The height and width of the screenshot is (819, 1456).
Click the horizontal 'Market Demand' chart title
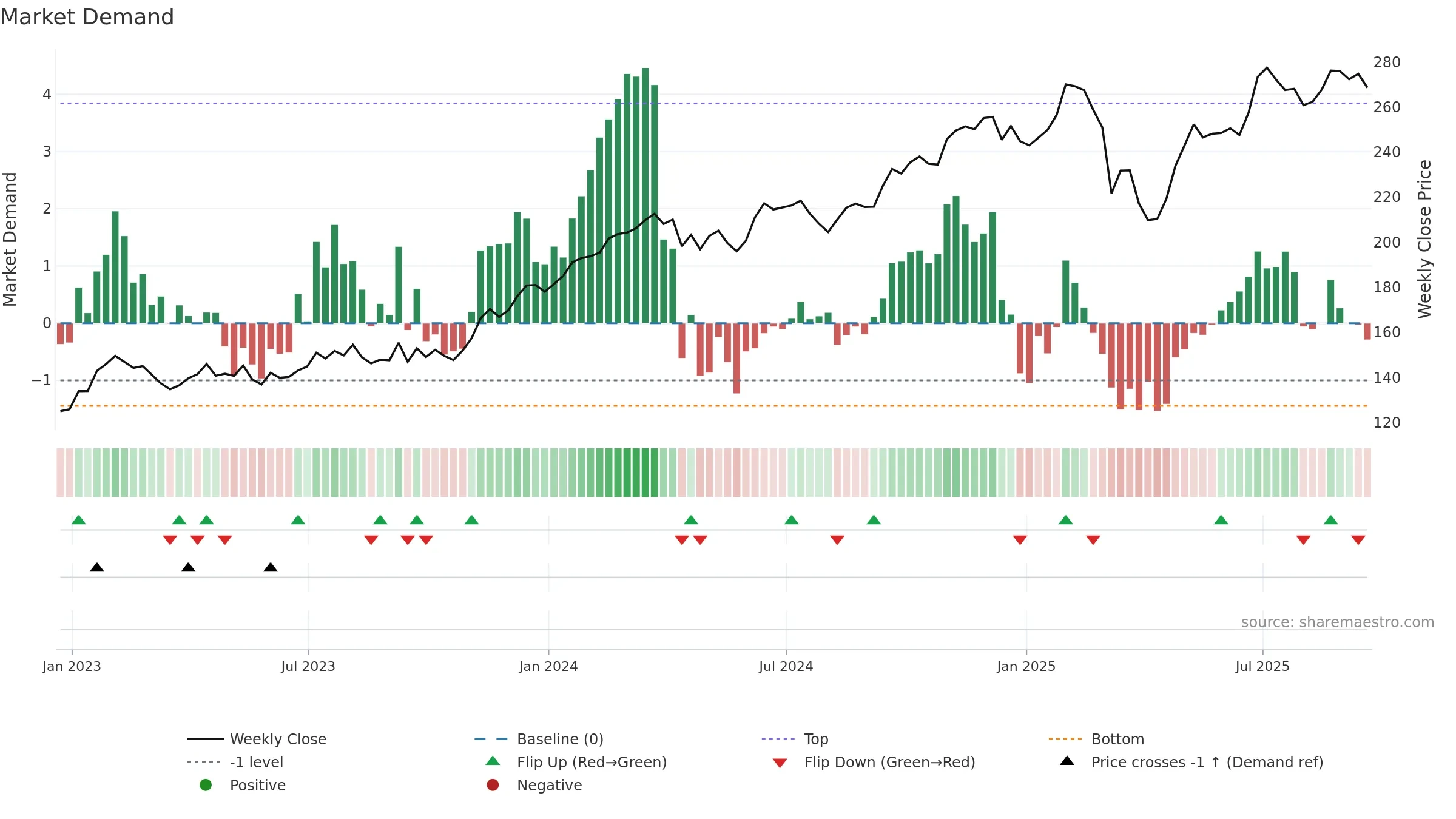click(87, 17)
